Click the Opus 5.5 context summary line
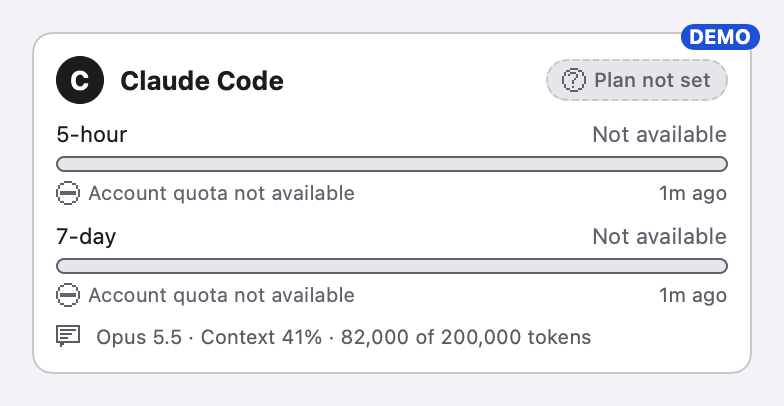Image resolution: width=784 pixels, height=406 pixels. coord(344,337)
